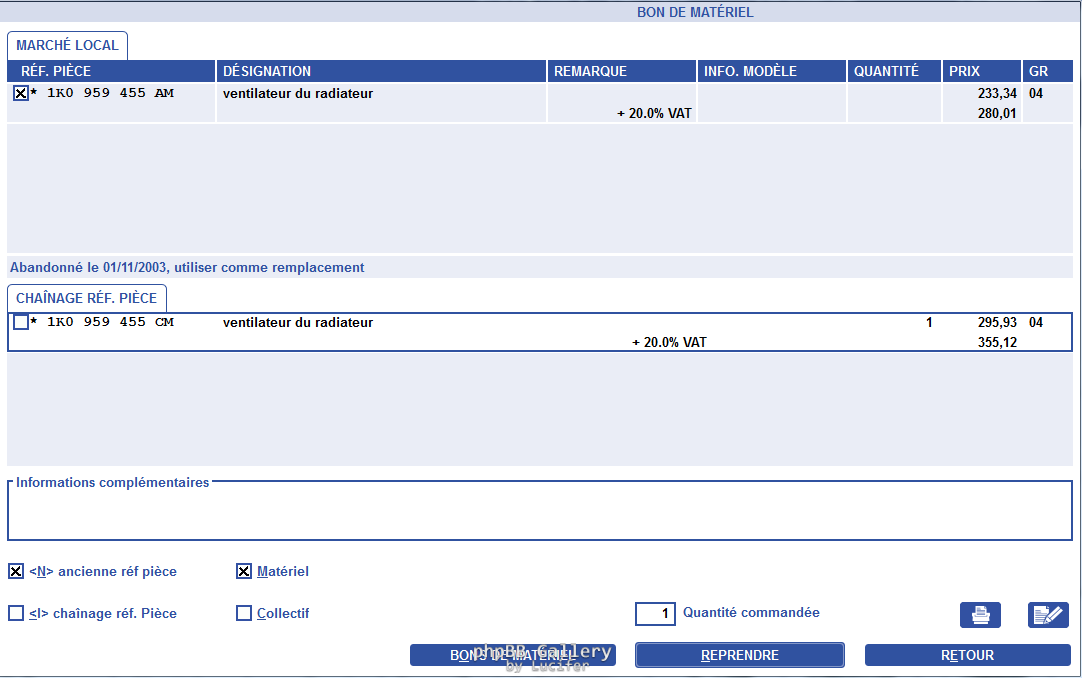Enable the chaînage réf. Pièce checkbox
The height and width of the screenshot is (678, 1082).
pyautogui.click(x=16, y=613)
